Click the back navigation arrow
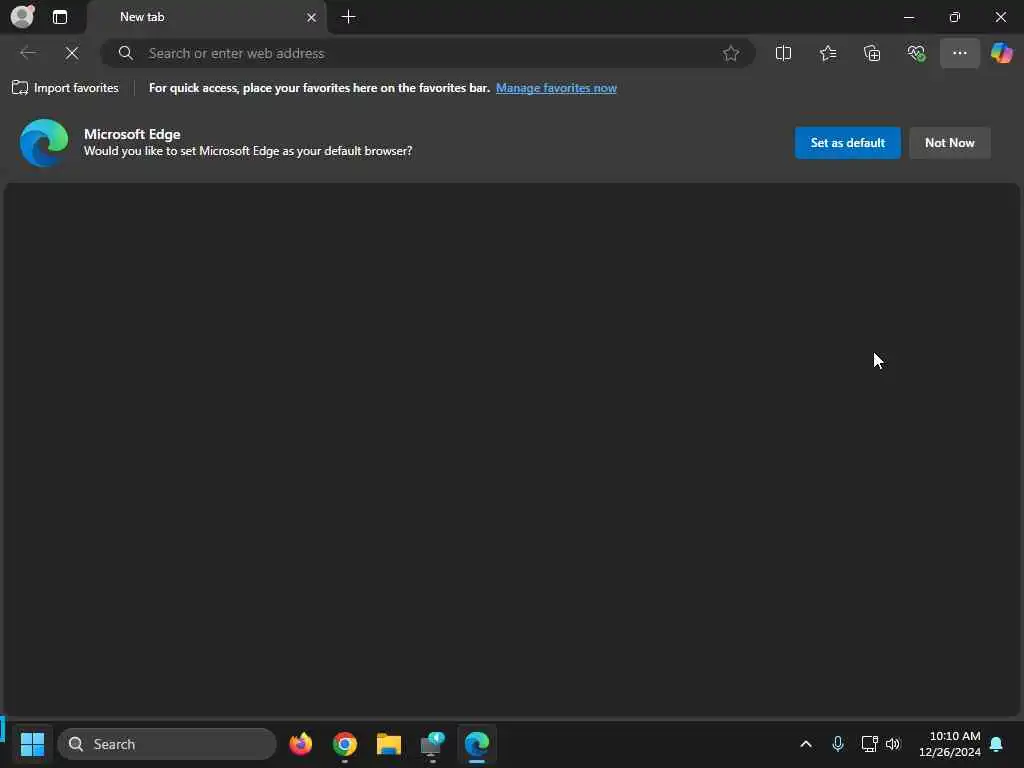The height and width of the screenshot is (768, 1024). click(28, 53)
